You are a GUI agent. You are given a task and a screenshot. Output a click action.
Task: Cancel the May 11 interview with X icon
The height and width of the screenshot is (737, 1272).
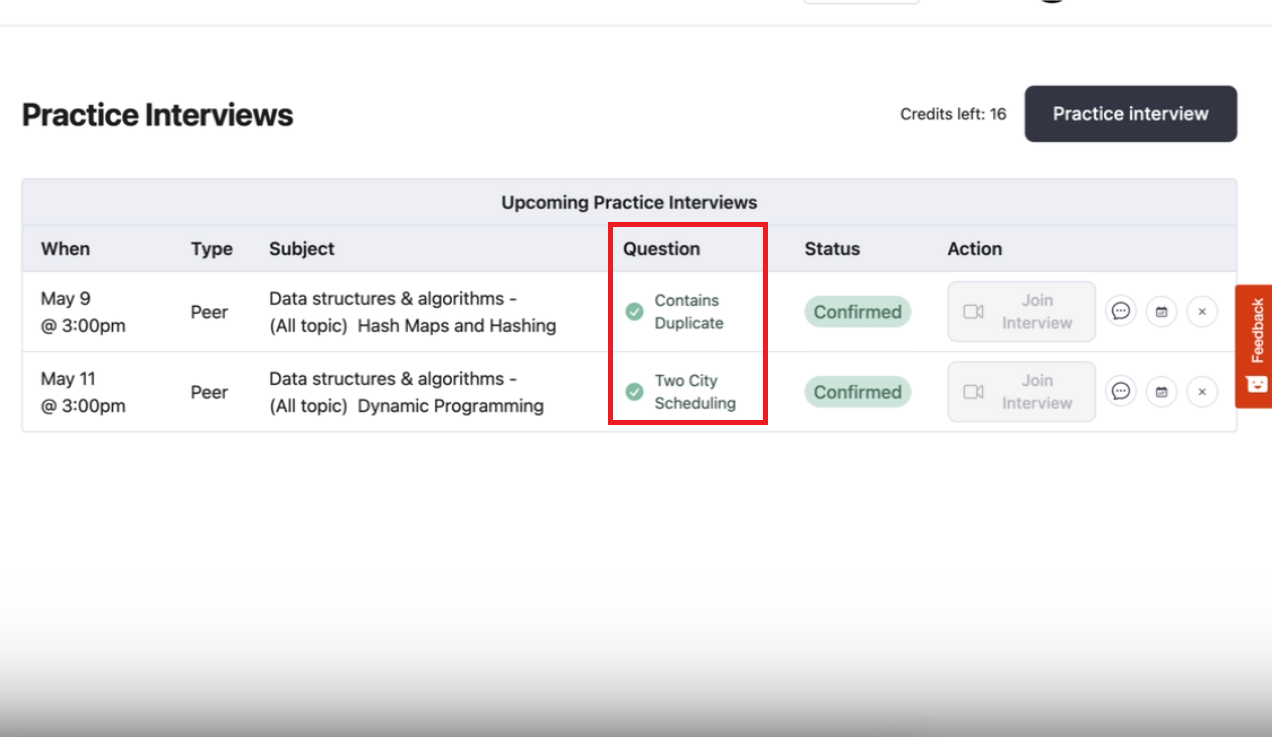click(1202, 392)
